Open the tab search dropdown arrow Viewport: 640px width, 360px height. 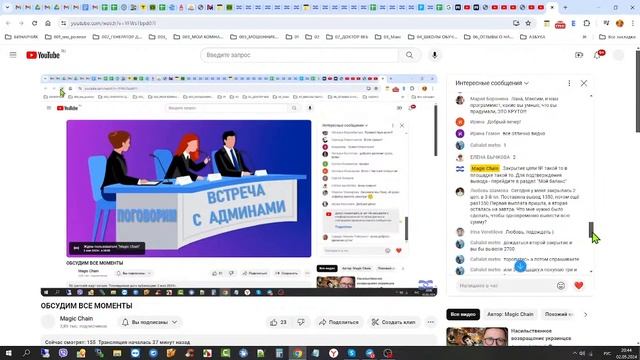pyautogui.click(x=7, y=7)
